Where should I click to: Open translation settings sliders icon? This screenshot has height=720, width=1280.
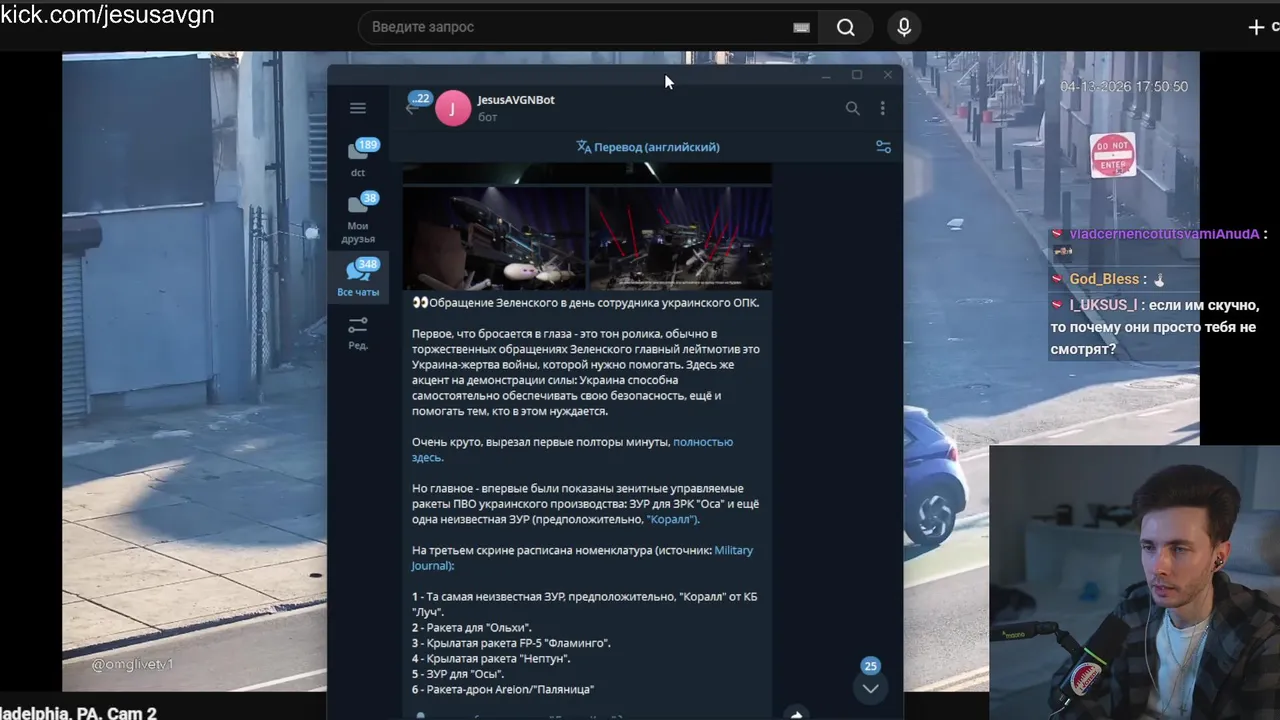(883, 147)
